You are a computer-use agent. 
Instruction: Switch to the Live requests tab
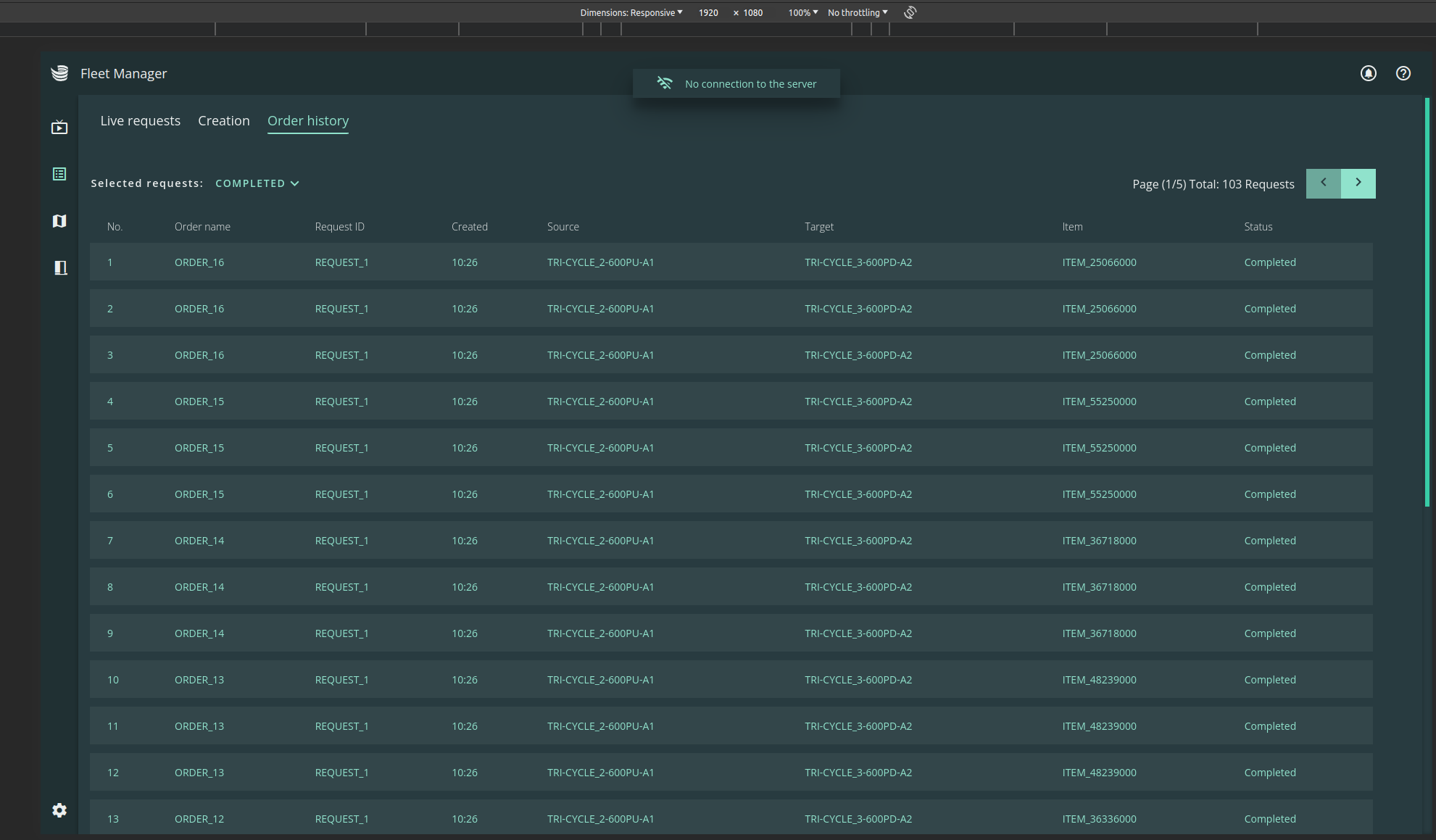point(140,121)
